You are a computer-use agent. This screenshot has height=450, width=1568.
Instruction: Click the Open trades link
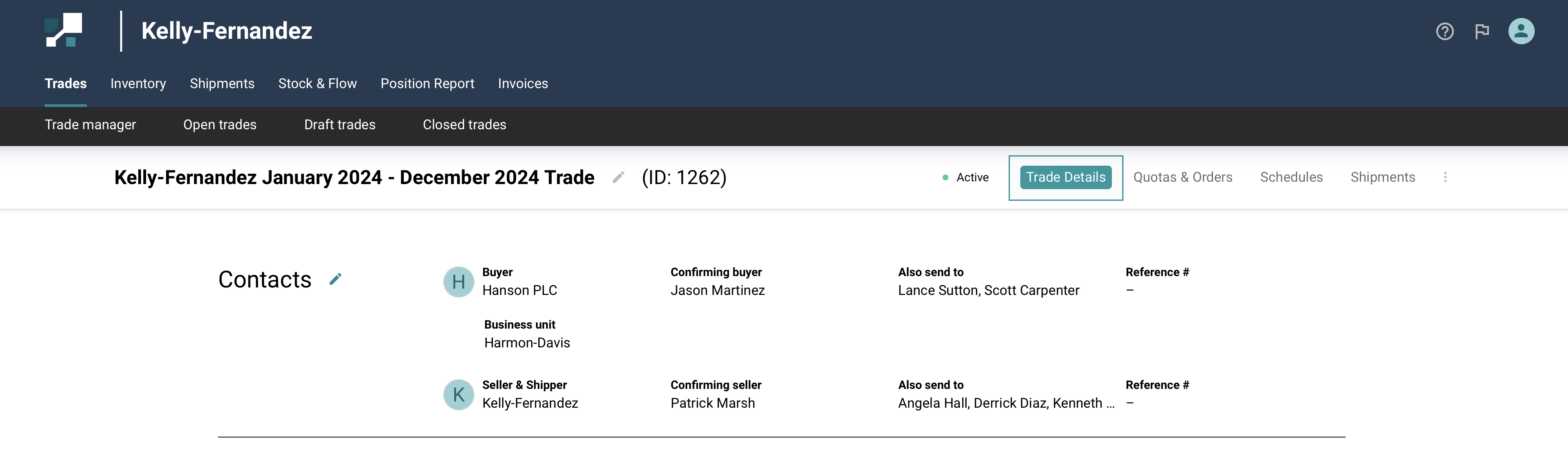220,125
